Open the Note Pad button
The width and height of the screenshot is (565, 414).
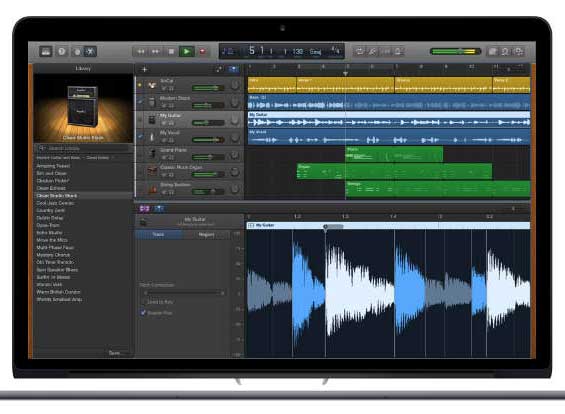tap(492, 52)
